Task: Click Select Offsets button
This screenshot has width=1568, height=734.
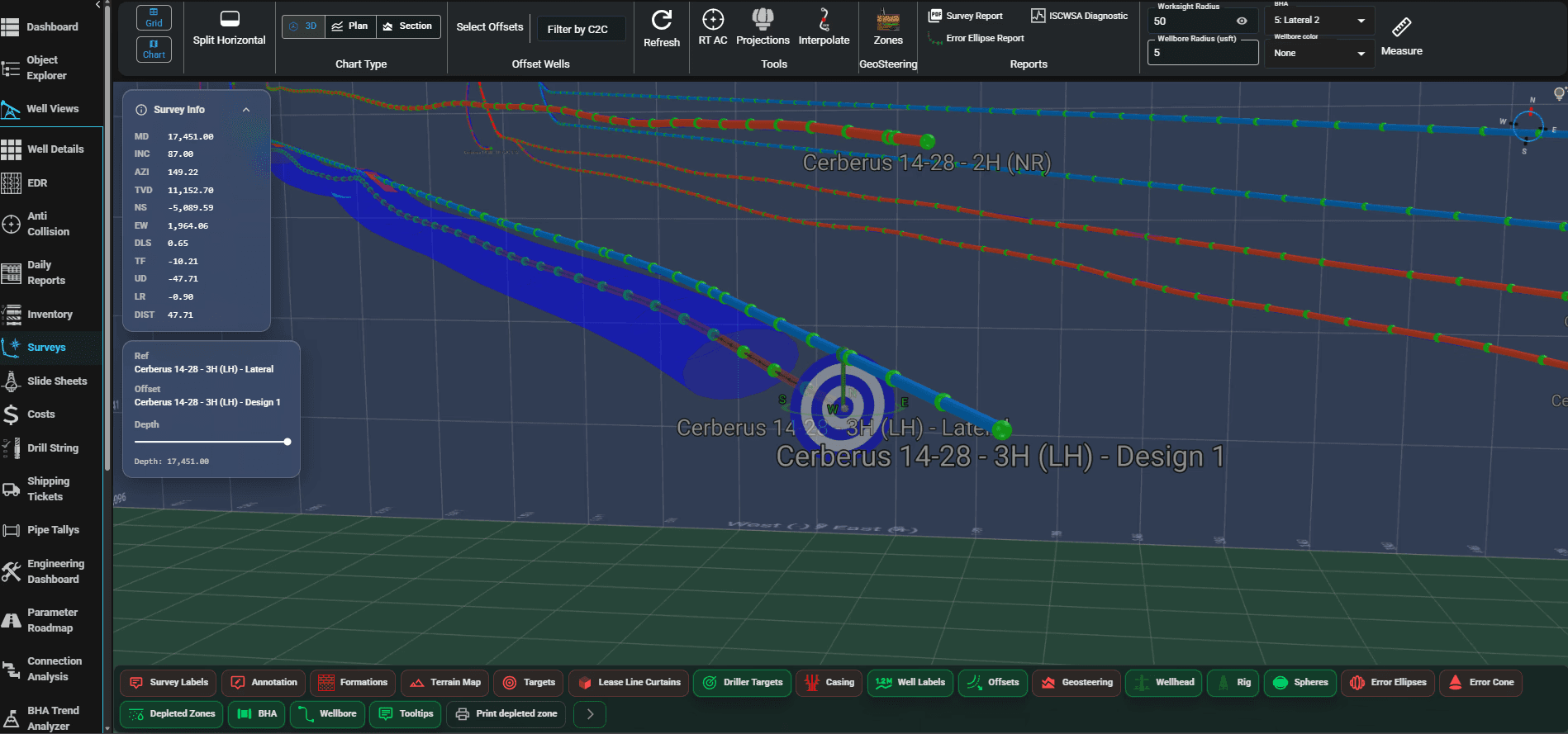Action: point(490,27)
